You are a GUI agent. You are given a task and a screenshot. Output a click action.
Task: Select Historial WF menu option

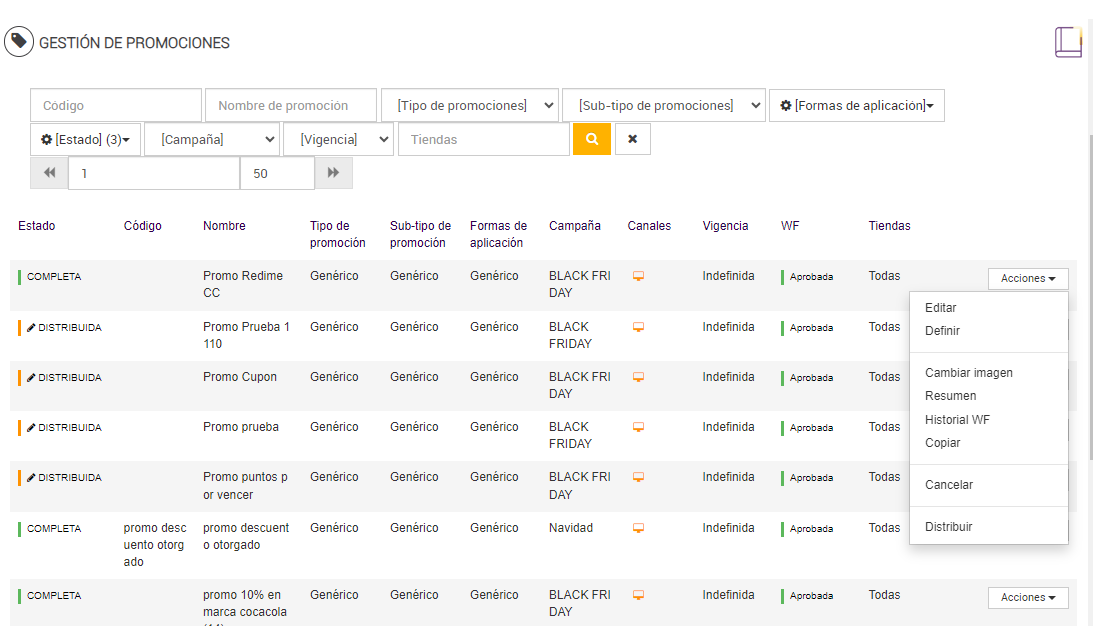click(x=957, y=420)
